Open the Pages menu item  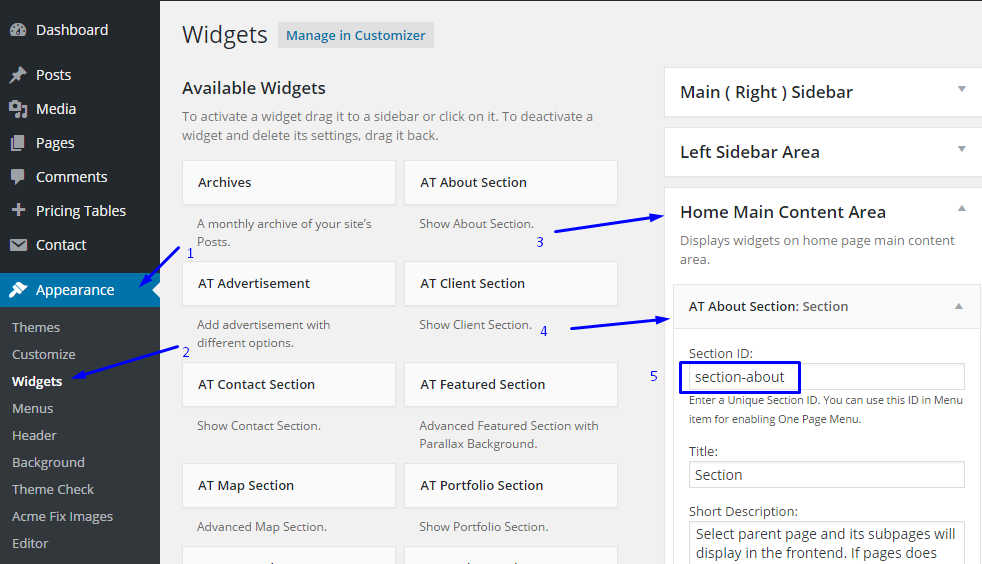[55, 143]
